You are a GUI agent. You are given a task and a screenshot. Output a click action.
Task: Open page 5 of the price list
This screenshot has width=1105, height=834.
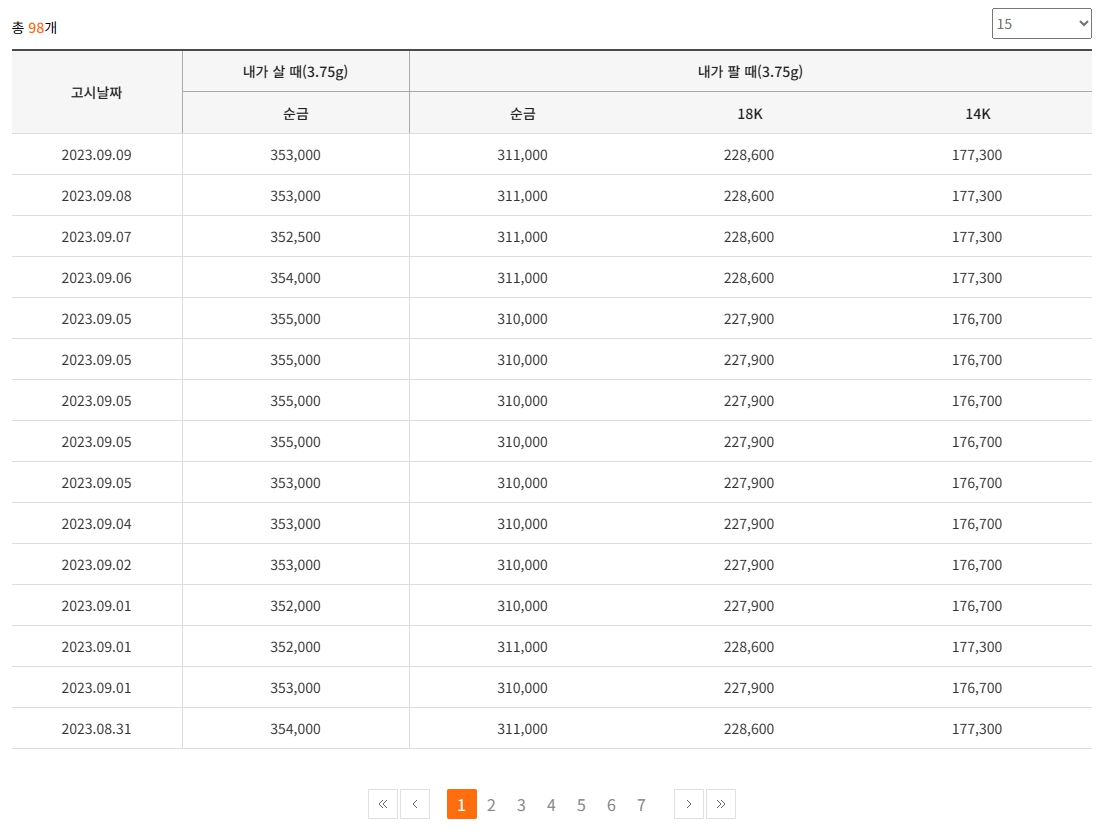pos(581,804)
